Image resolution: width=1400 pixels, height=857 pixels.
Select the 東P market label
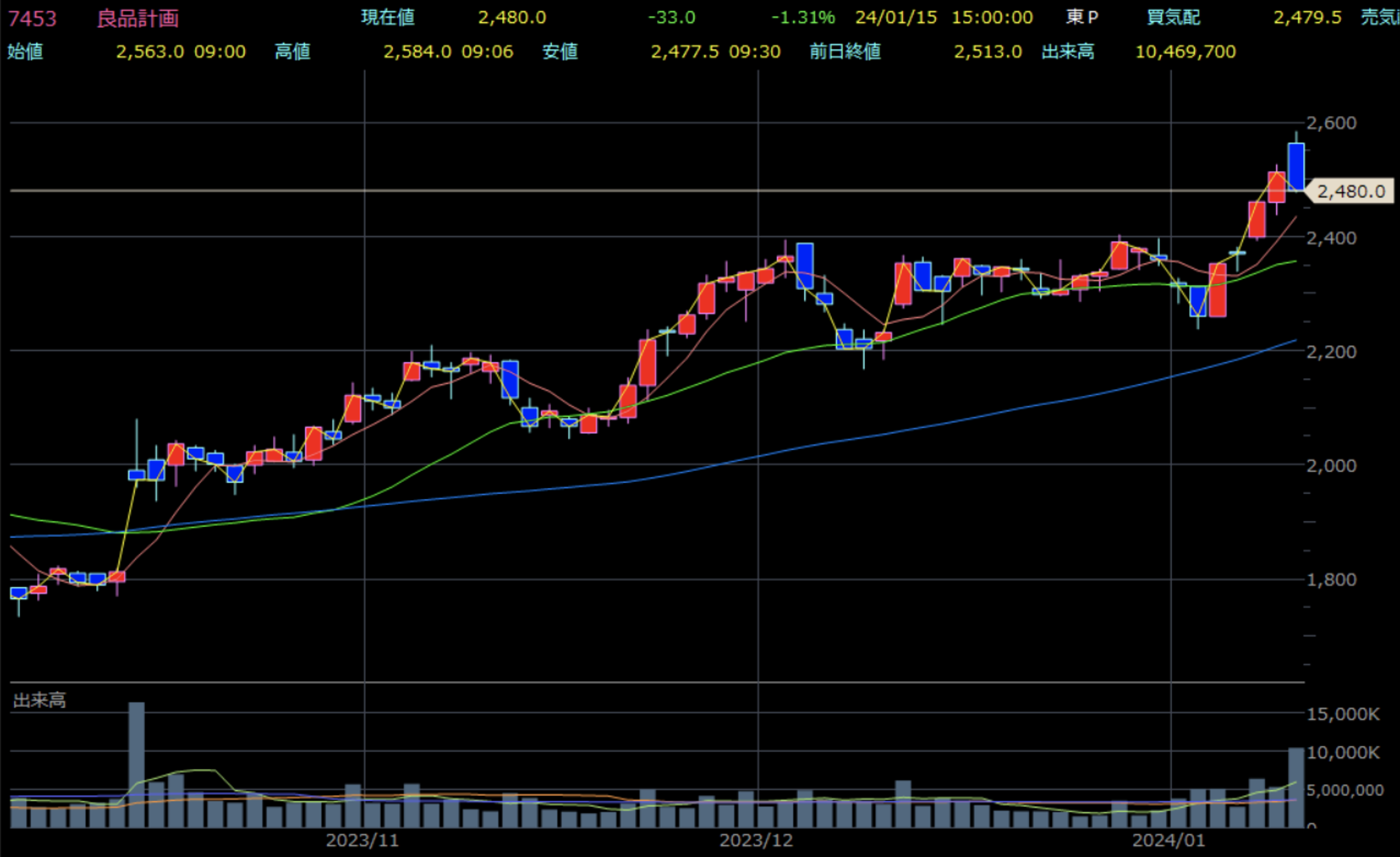[1081, 17]
